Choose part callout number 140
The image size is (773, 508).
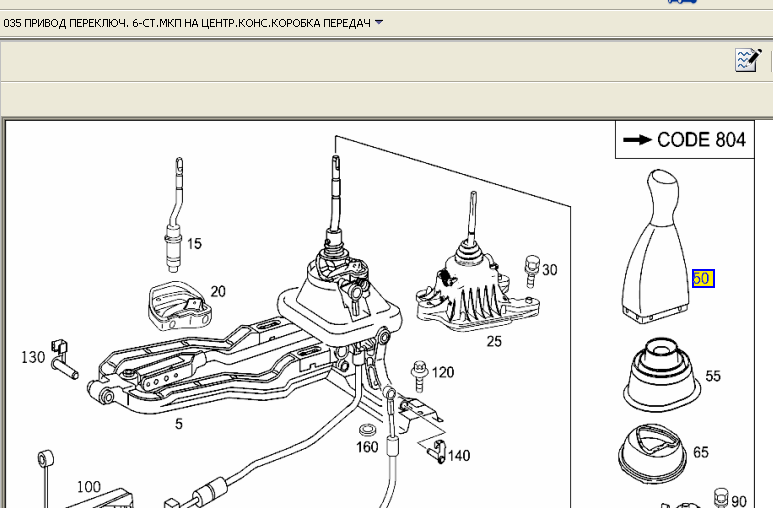click(458, 456)
